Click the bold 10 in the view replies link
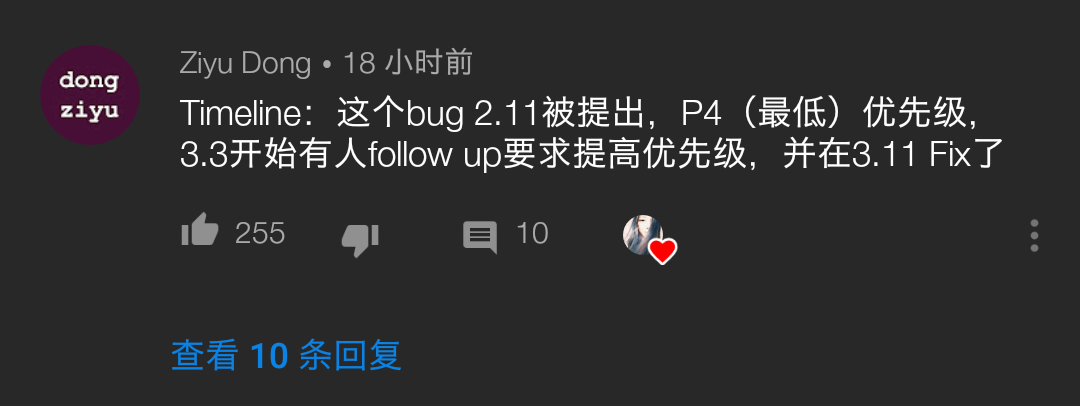 [x=269, y=356]
